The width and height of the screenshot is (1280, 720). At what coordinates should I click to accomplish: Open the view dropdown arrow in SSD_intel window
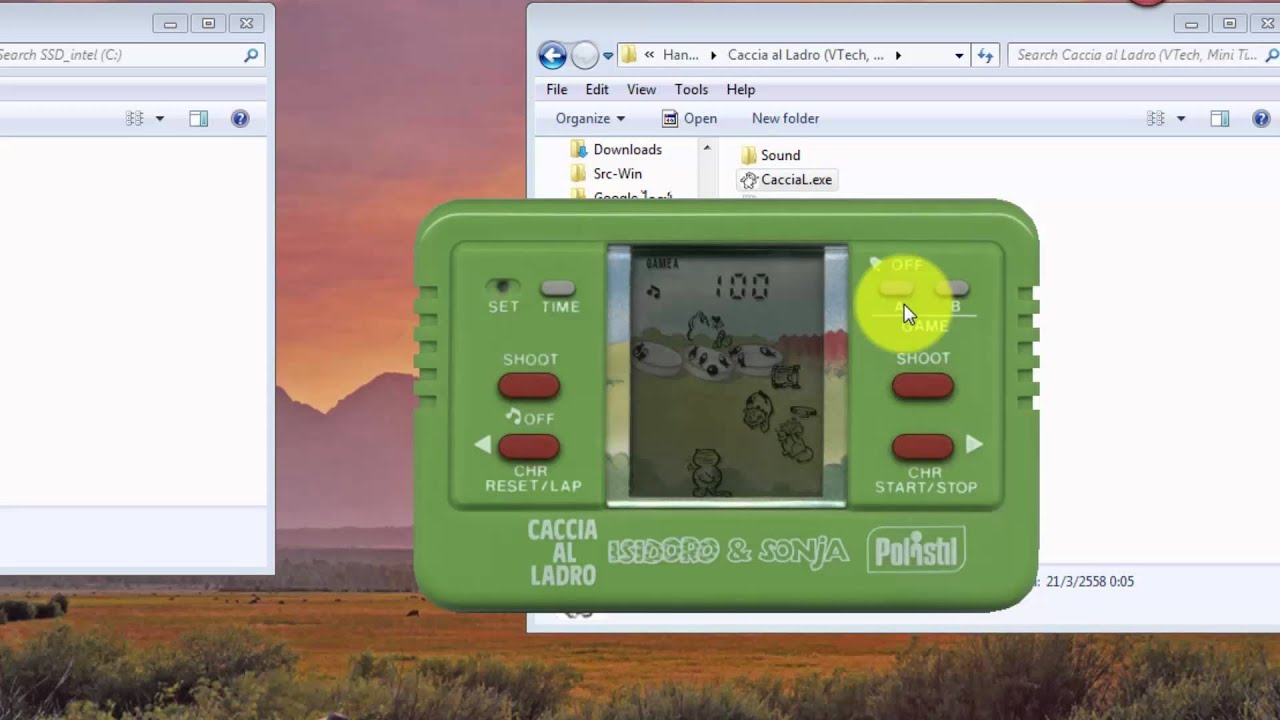160,118
